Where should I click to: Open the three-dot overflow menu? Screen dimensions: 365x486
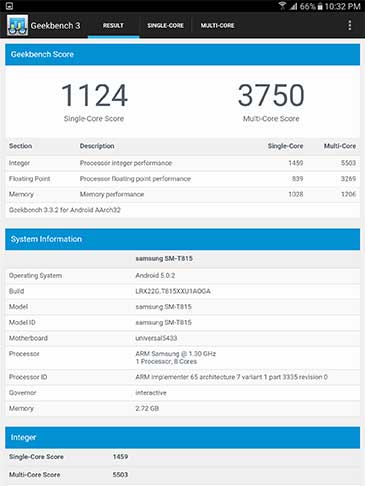click(349, 25)
